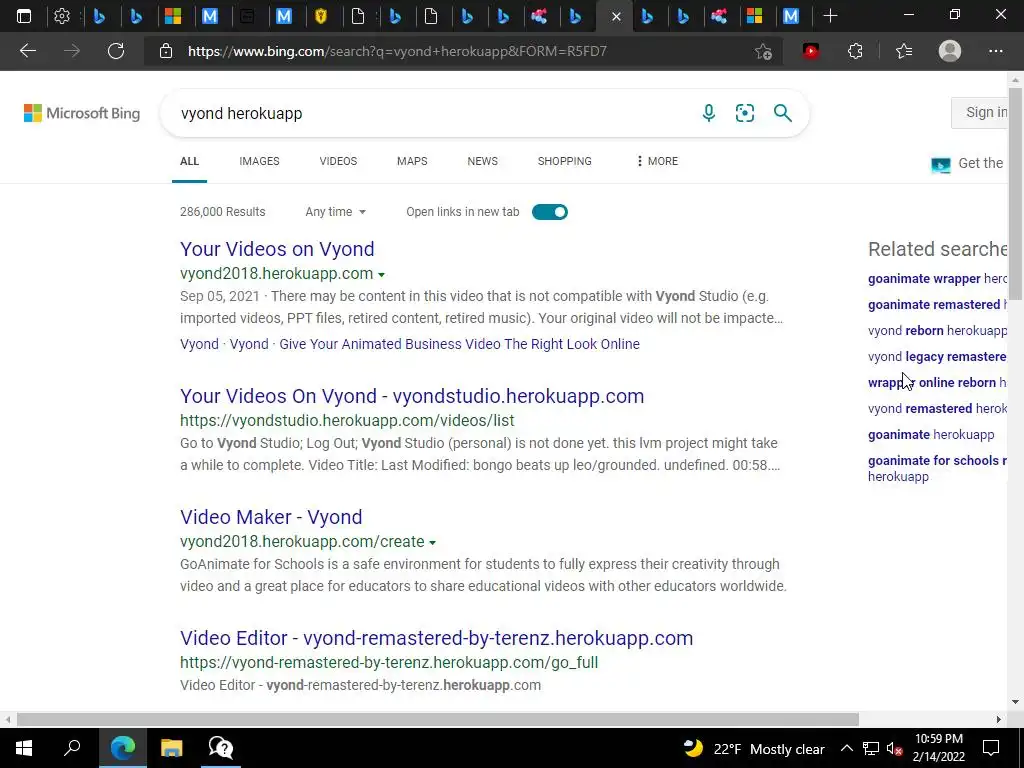
Task: Click the vertical page scrollbar
Action: [1015, 193]
